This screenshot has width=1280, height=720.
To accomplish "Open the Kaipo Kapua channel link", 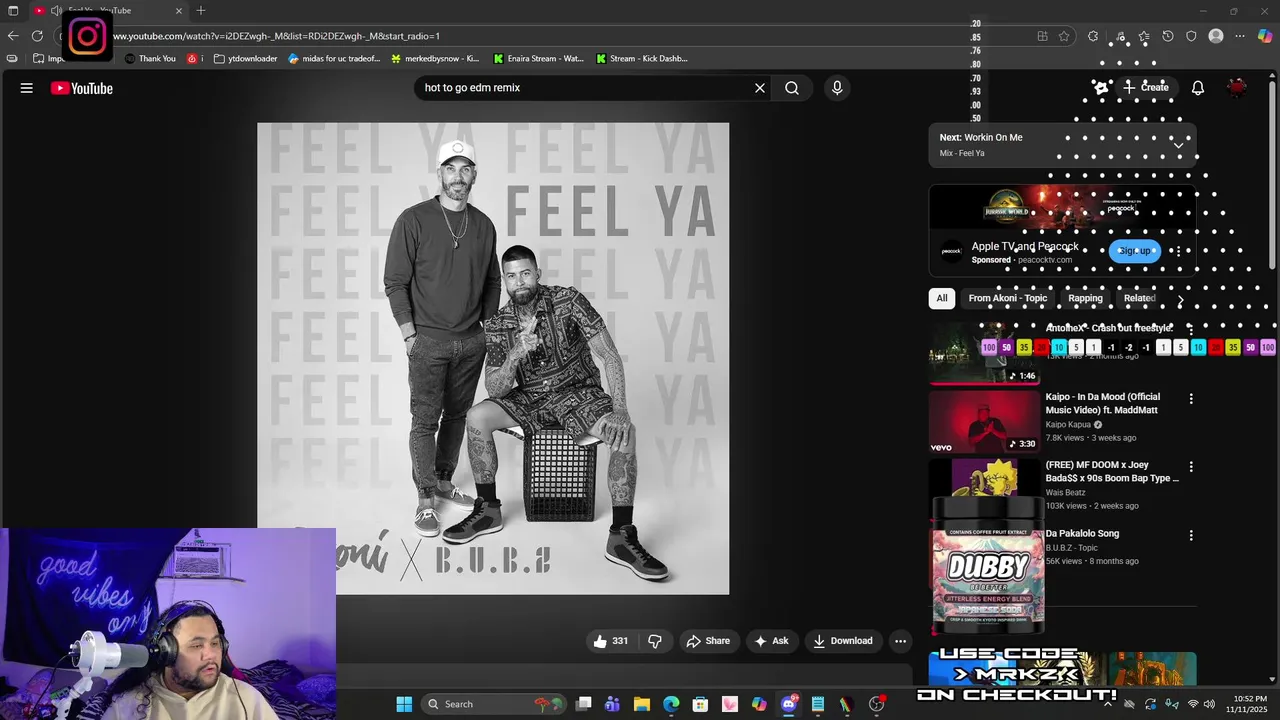I will click(1068, 424).
